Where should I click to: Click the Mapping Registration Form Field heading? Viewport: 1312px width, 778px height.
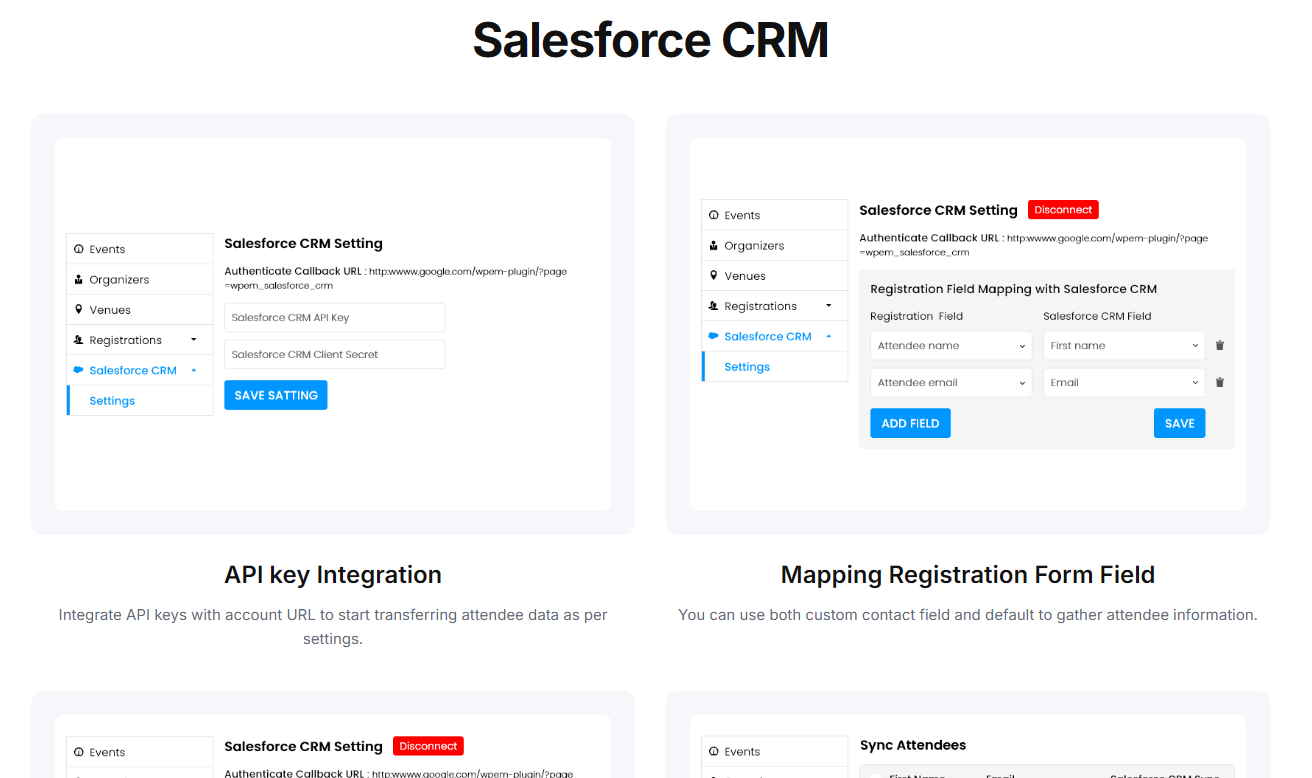point(968,575)
